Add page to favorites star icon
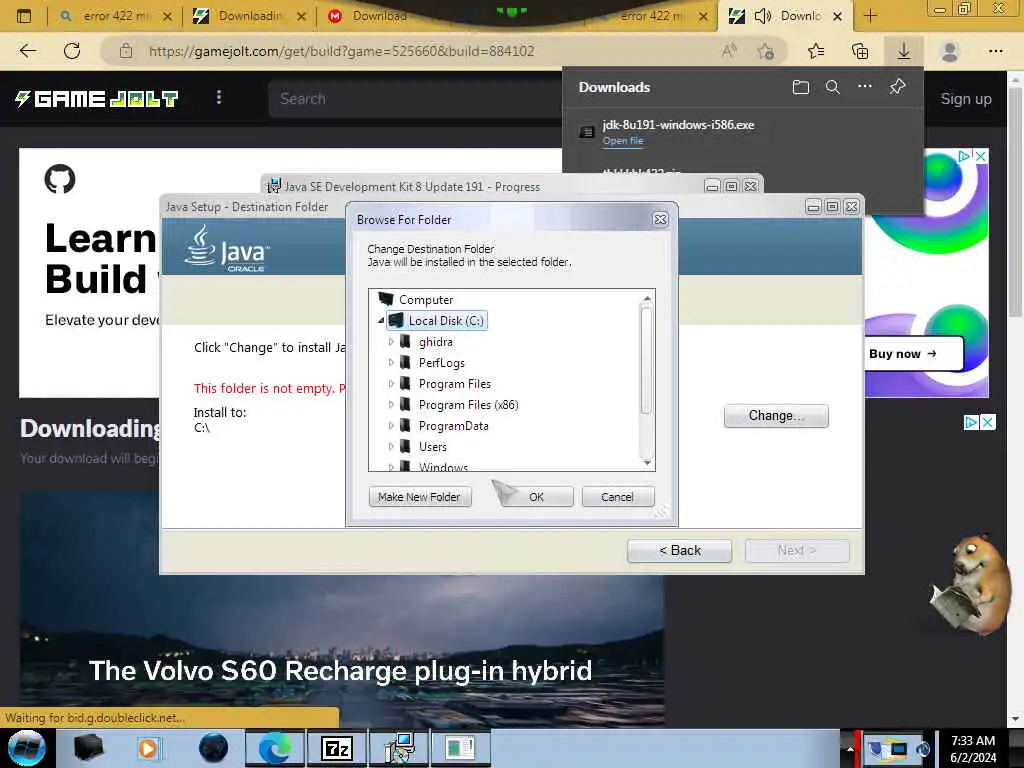Image resolution: width=1024 pixels, height=768 pixels. [x=765, y=51]
